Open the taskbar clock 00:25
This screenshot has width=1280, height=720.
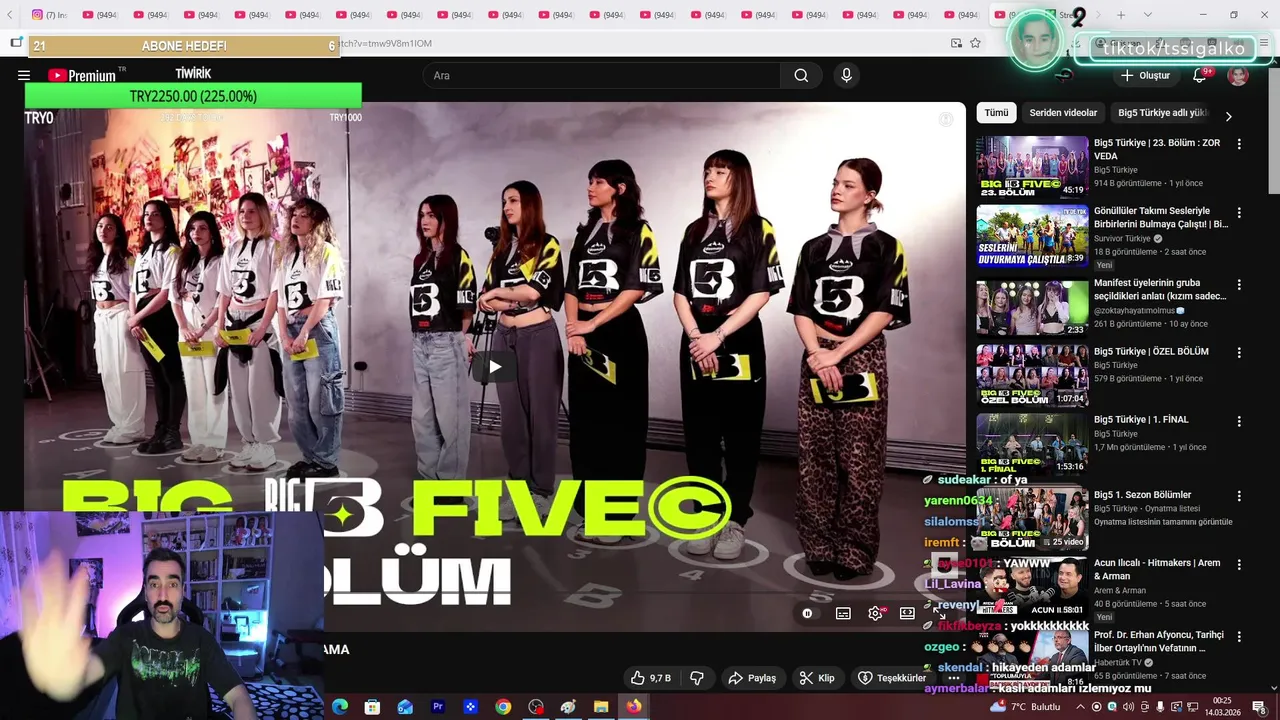click(1222, 707)
